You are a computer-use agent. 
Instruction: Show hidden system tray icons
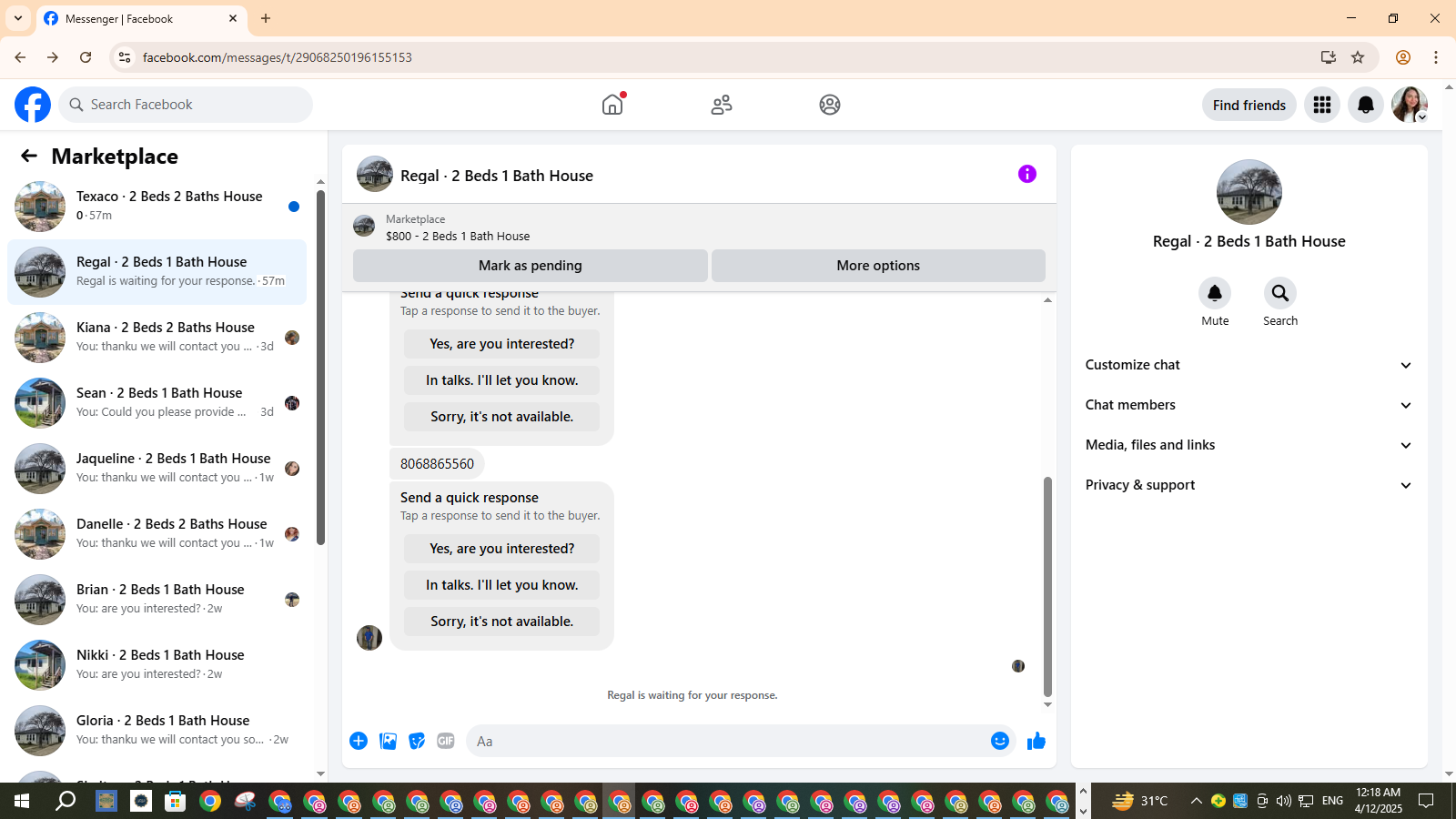tap(1196, 801)
